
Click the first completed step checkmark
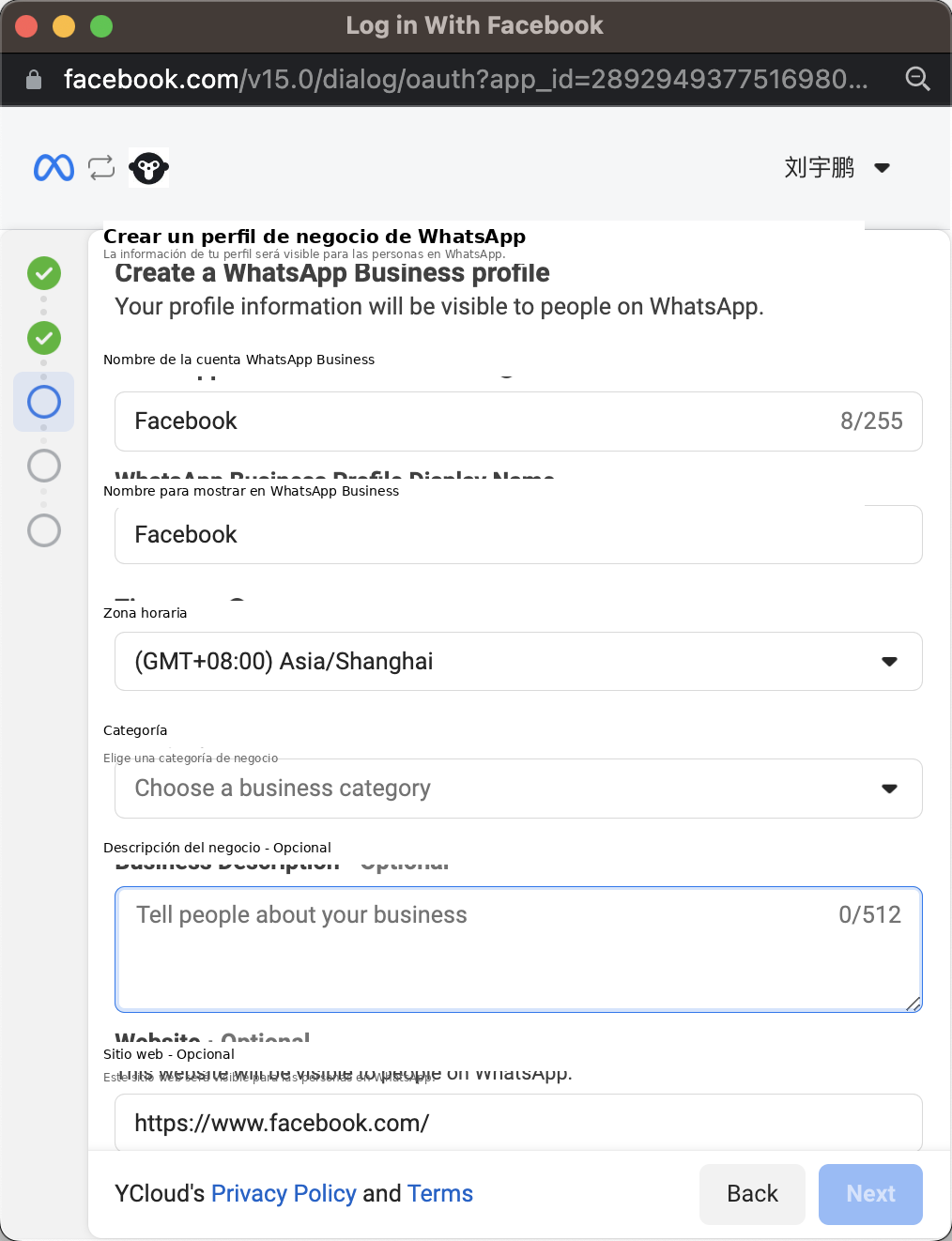pyautogui.click(x=44, y=273)
